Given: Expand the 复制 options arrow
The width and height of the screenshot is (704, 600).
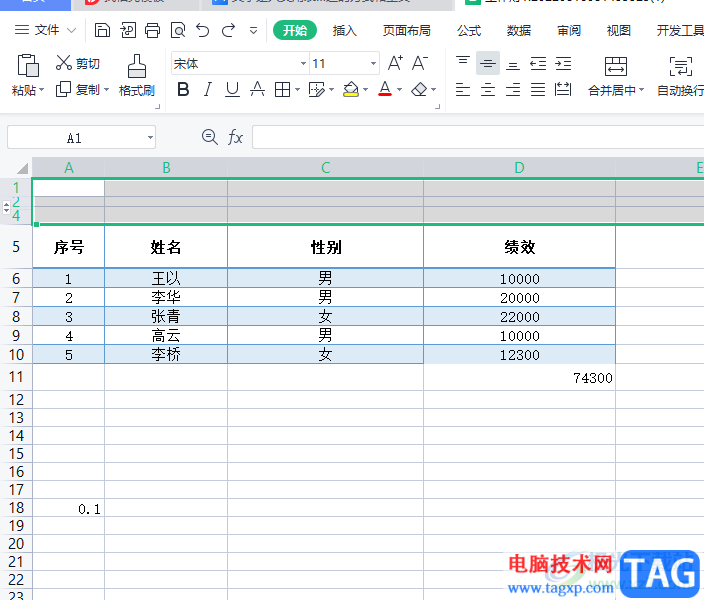Looking at the screenshot, I should [x=106, y=89].
